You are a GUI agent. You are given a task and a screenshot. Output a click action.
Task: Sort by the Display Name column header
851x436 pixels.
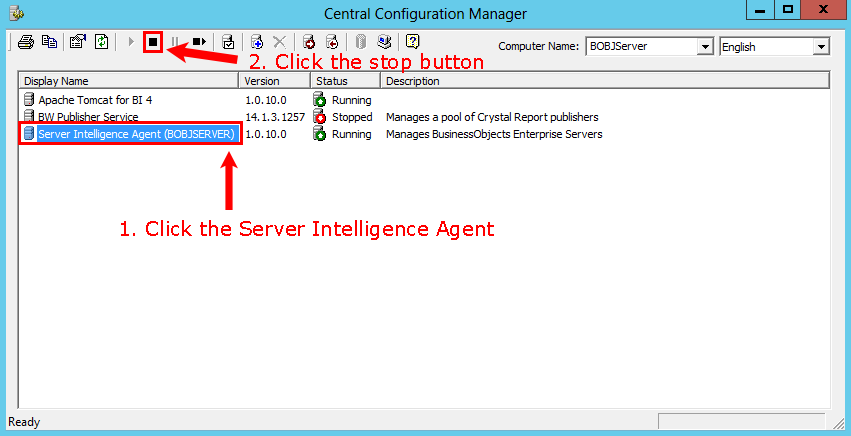(129, 81)
